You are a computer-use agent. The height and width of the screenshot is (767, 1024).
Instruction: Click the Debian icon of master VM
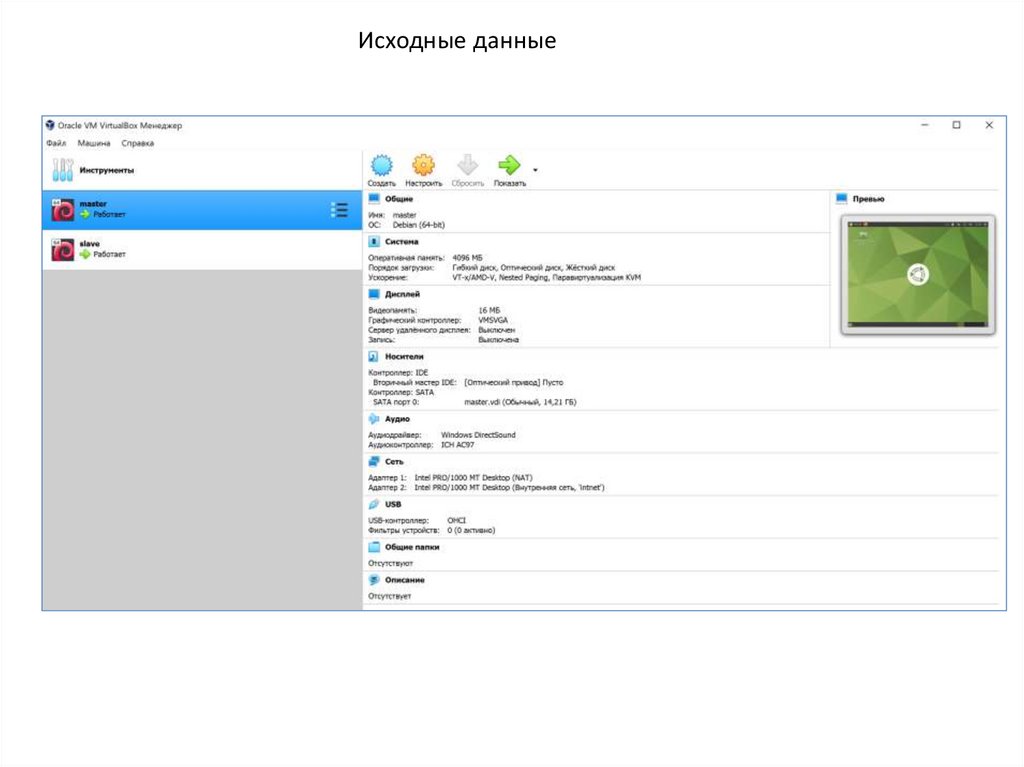click(63, 210)
